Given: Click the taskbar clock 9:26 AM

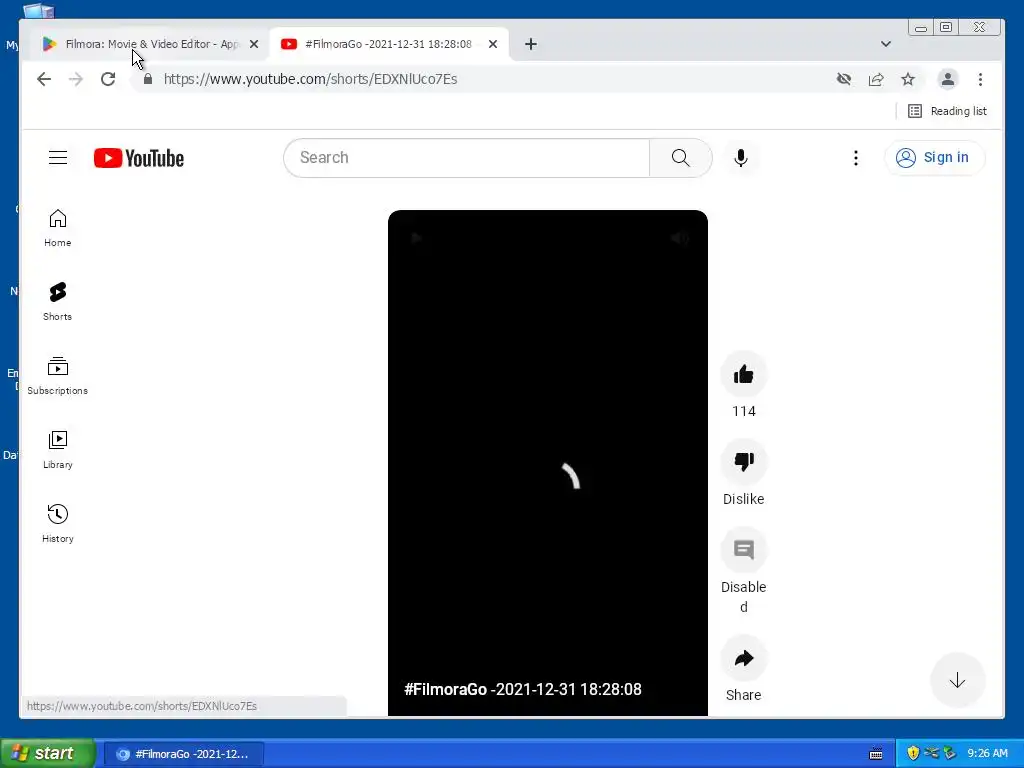Looking at the screenshot, I should coord(987,753).
